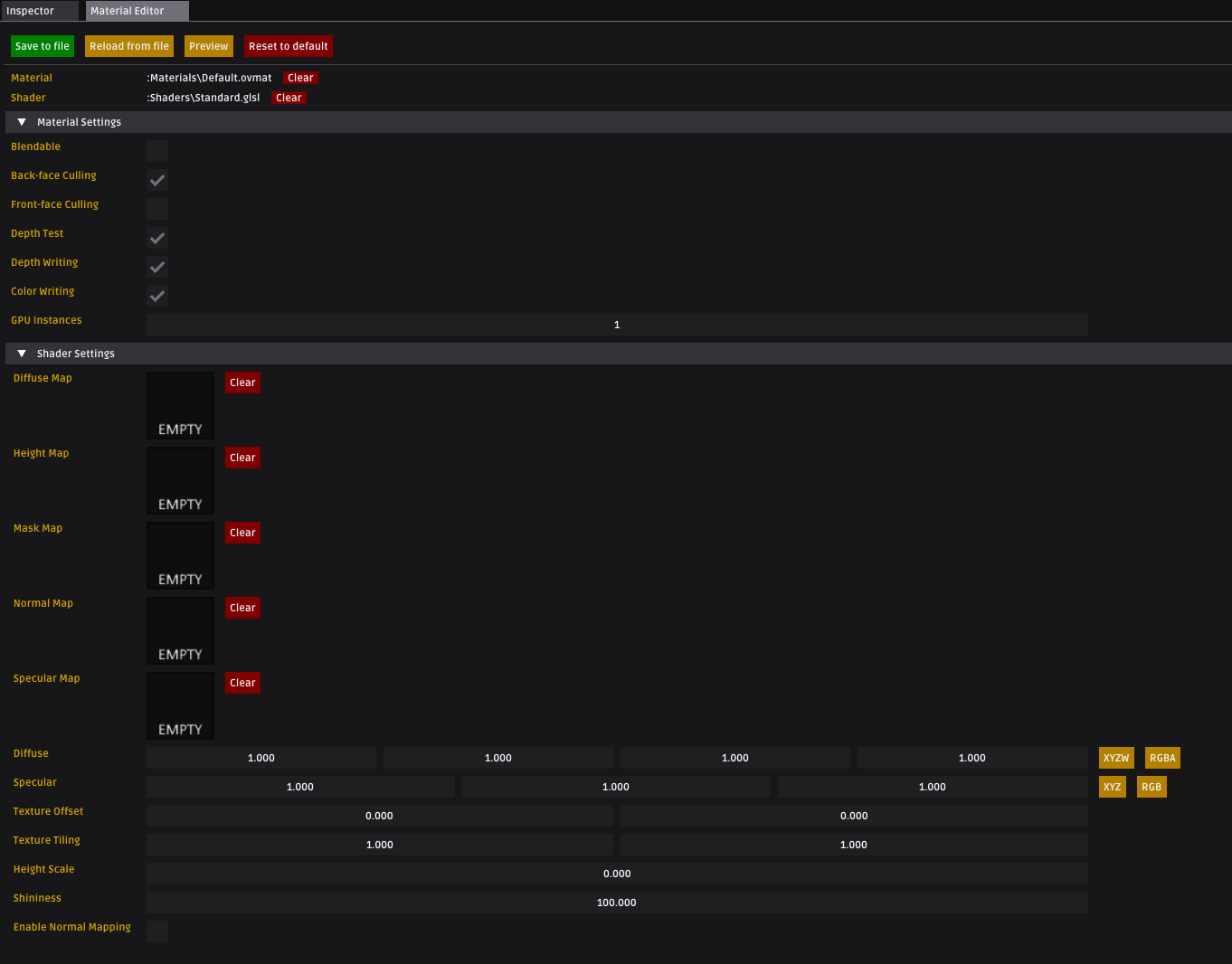Screen dimensions: 1232x964
Task: Open the material Preview
Action: click(x=209, y=46)
